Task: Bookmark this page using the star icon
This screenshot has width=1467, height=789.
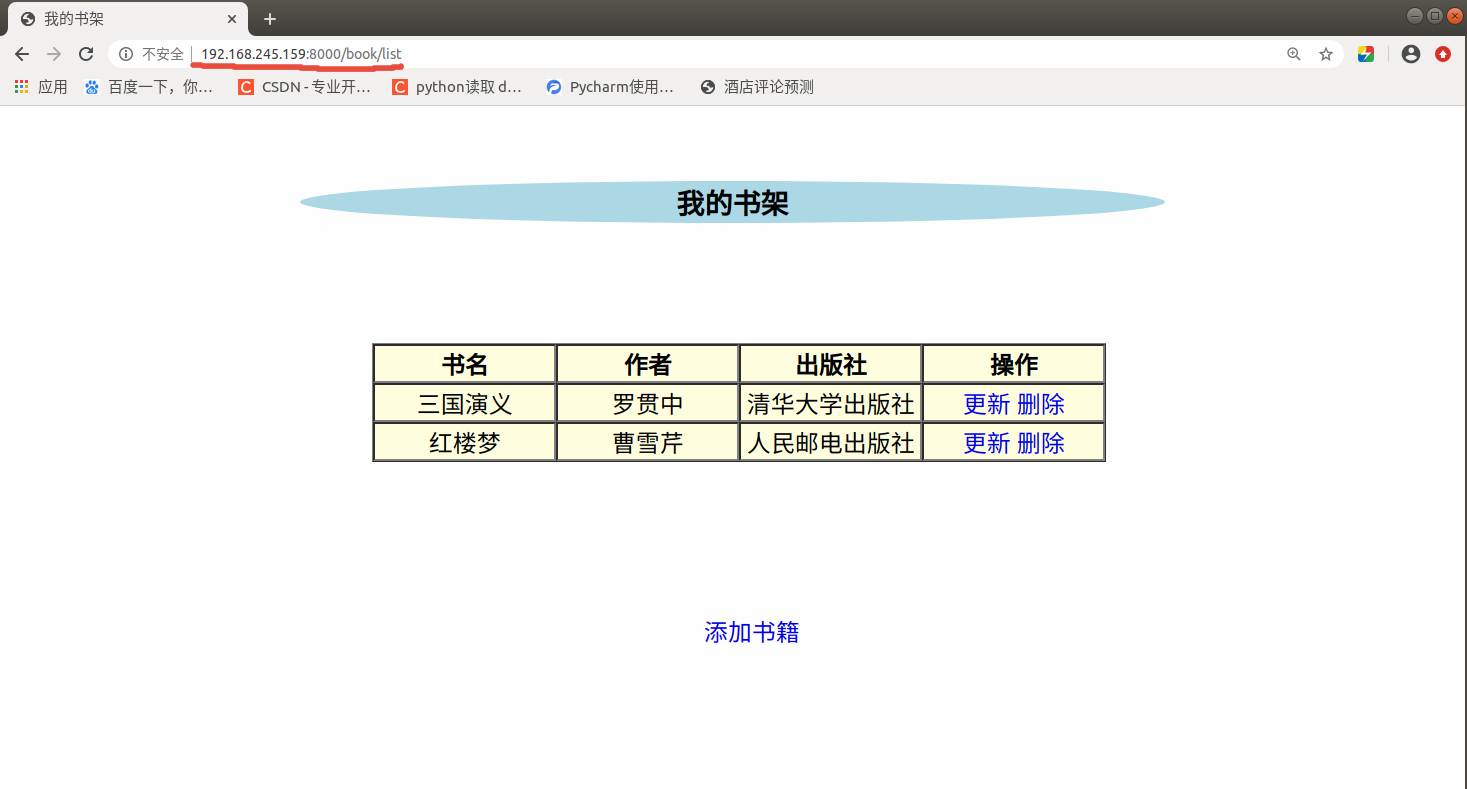Action: coord(1326,54)
